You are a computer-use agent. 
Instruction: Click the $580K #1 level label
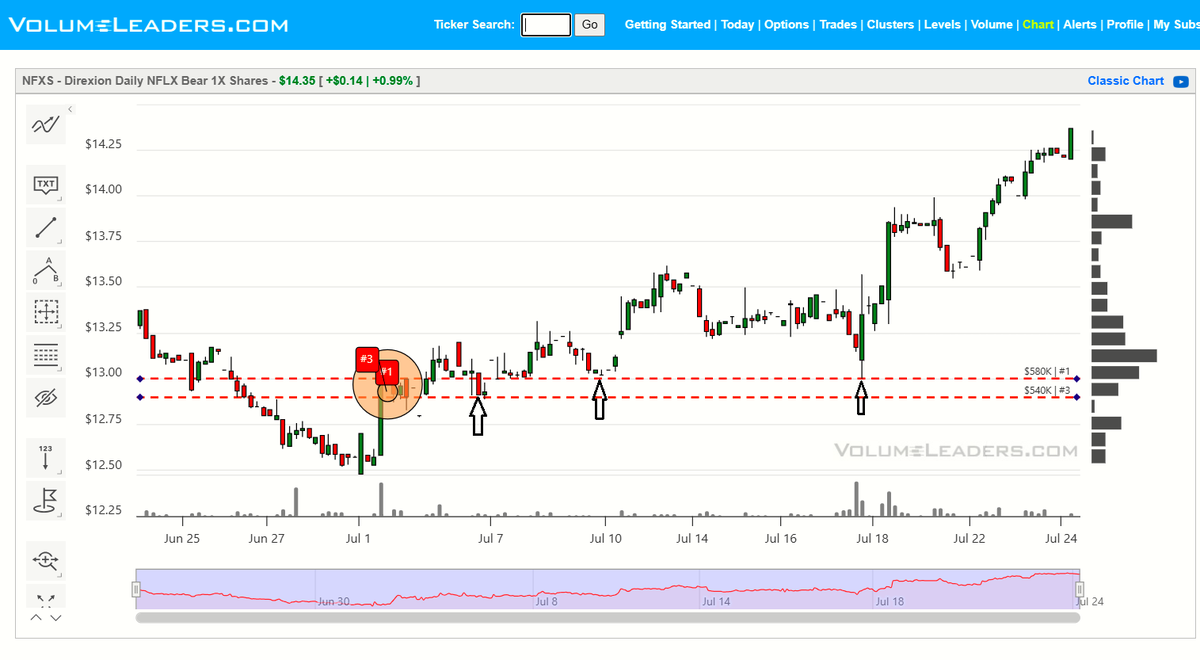coord(1047,371)
